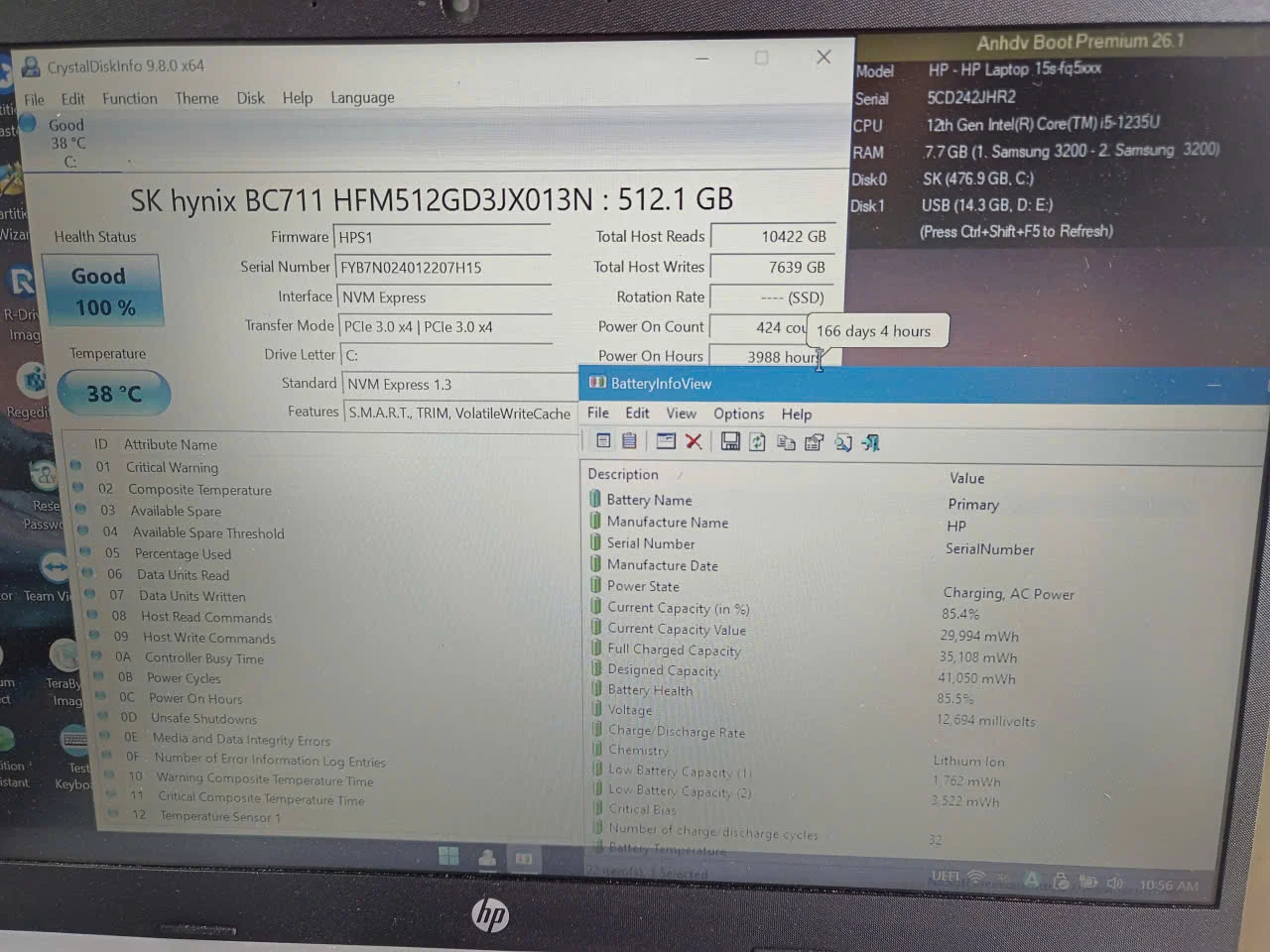Image resolution: width=1270 pixels, height=952 pixels.
Task: Open the Disk menu in CrystalDiskInfo
Action: point(250,98)
